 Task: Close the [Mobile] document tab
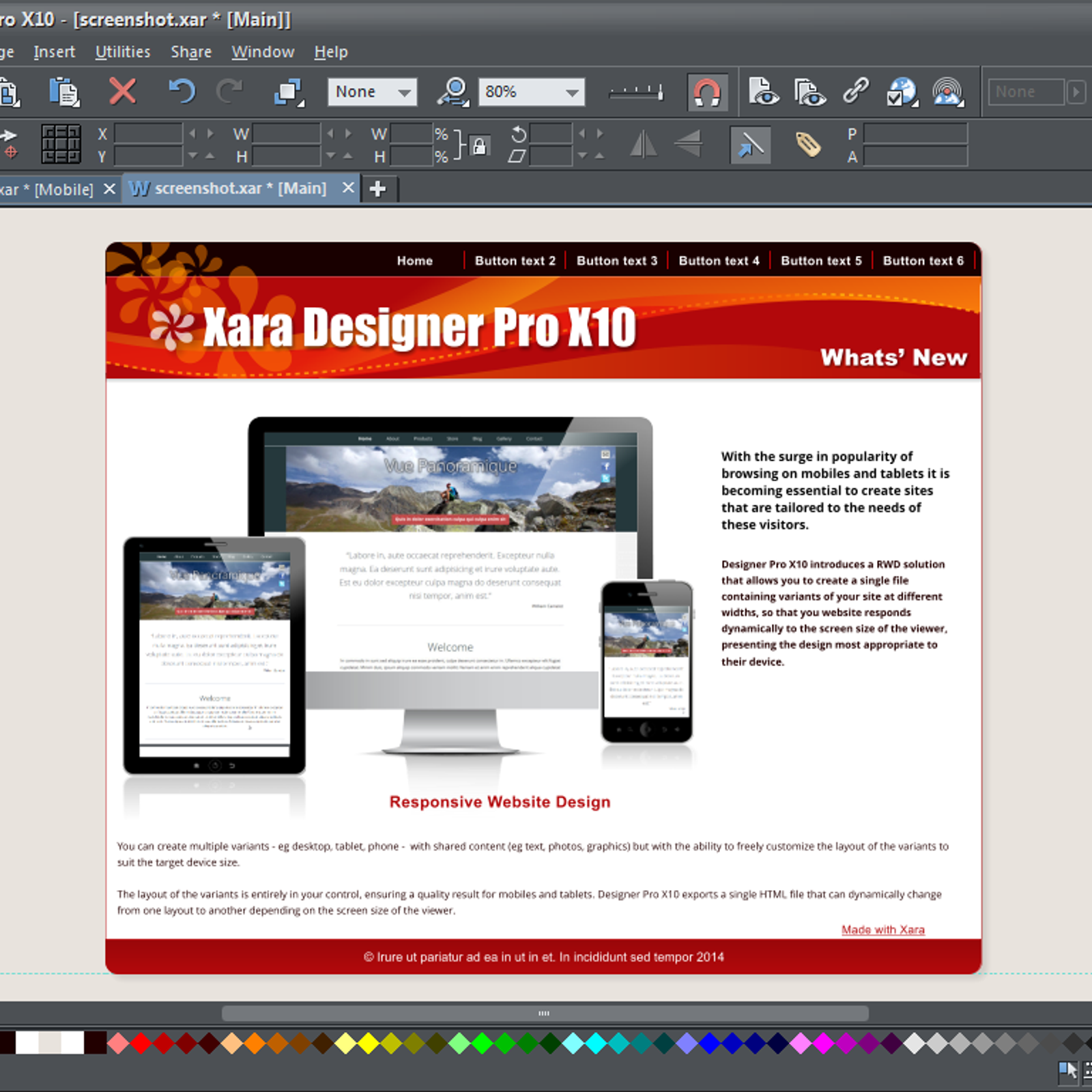(x=109, y=188)
